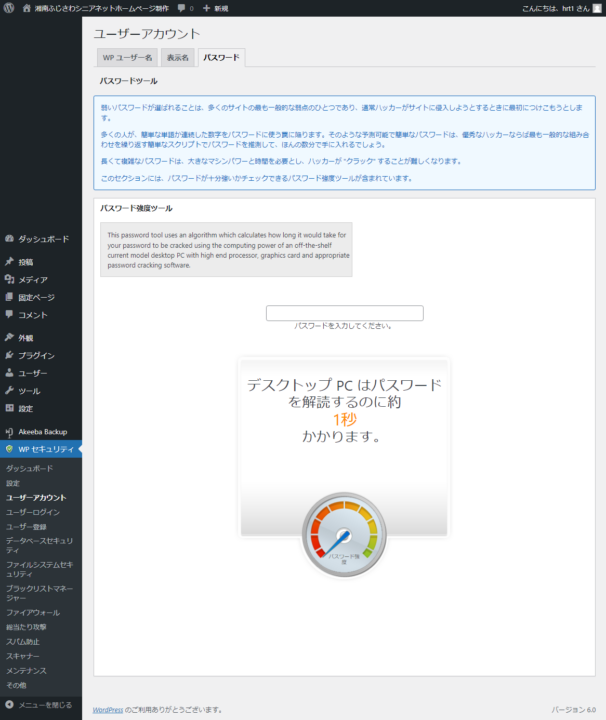Viewport: 606px width, 720px height.
Task: Click the ユーザー person icon
Action: [9, 373]
